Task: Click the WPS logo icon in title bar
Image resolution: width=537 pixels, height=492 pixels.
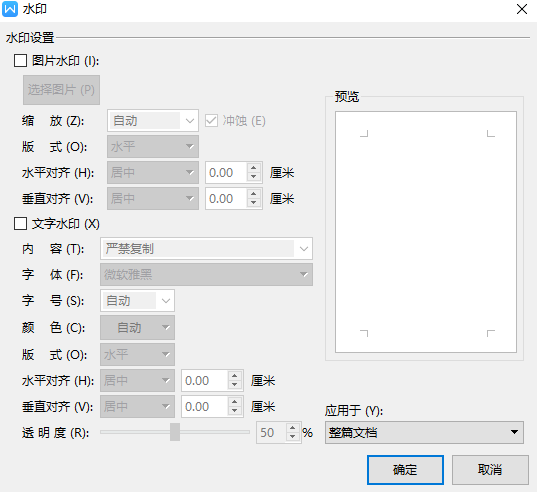Action: click(10, 9)
